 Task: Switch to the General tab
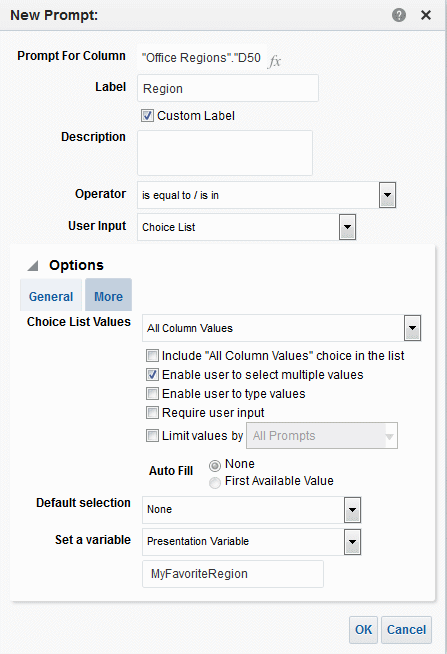coord(51,296)
